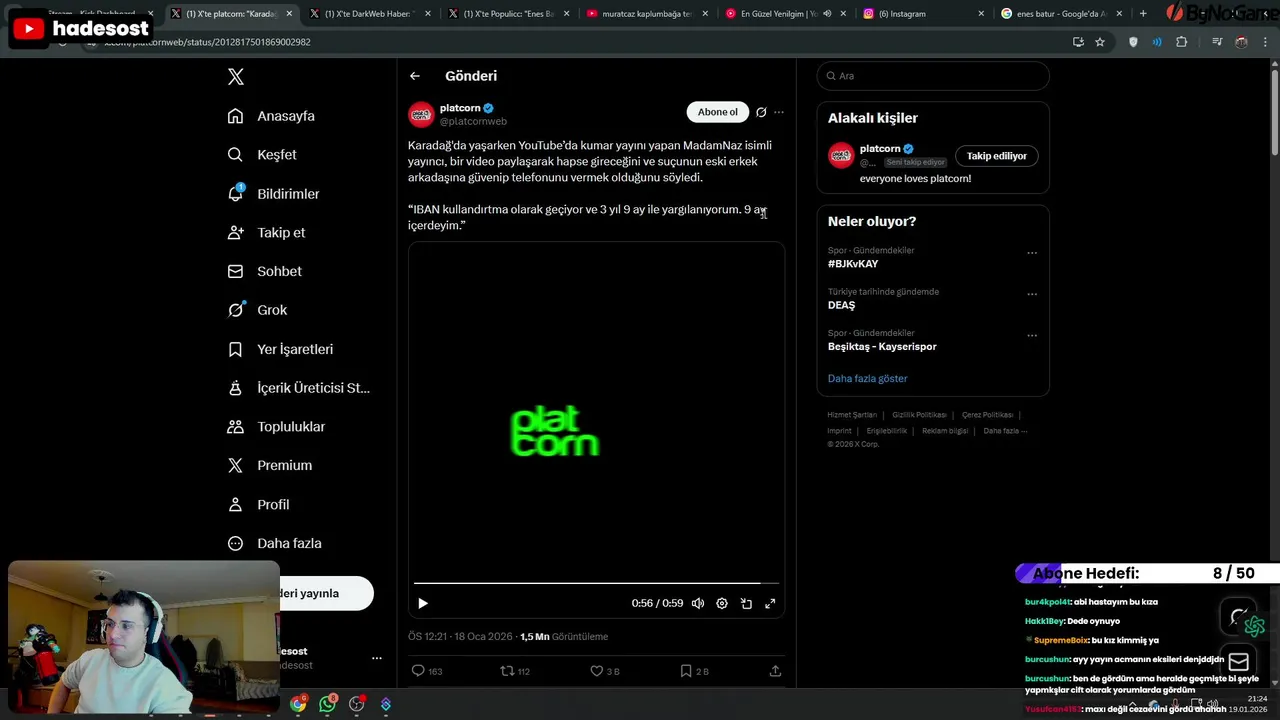Open the X logo home link
Image resolution: width=1280 pixels, height=720 pixels.
[x=236, y=77]
